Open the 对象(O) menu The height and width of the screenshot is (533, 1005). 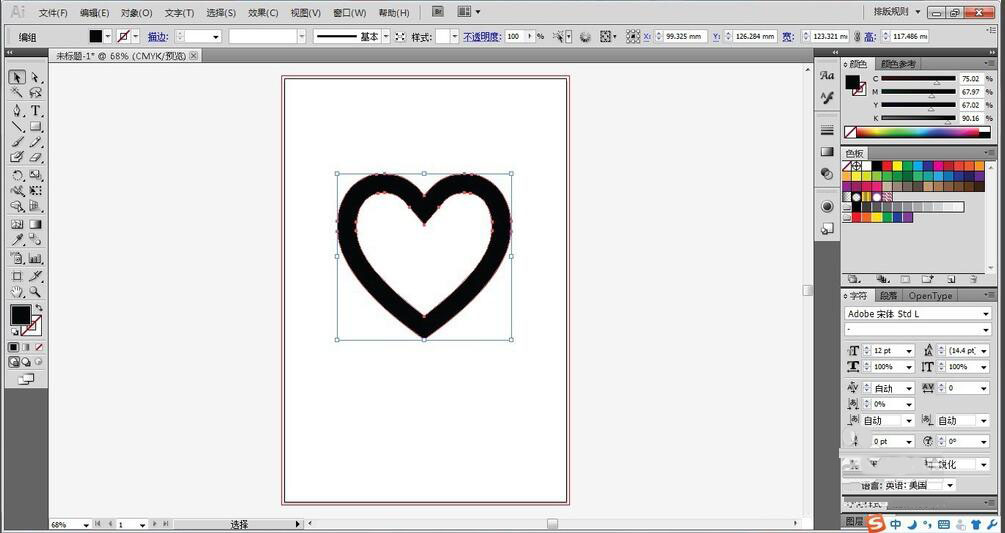pyautogui.click(x=137, y=12)
